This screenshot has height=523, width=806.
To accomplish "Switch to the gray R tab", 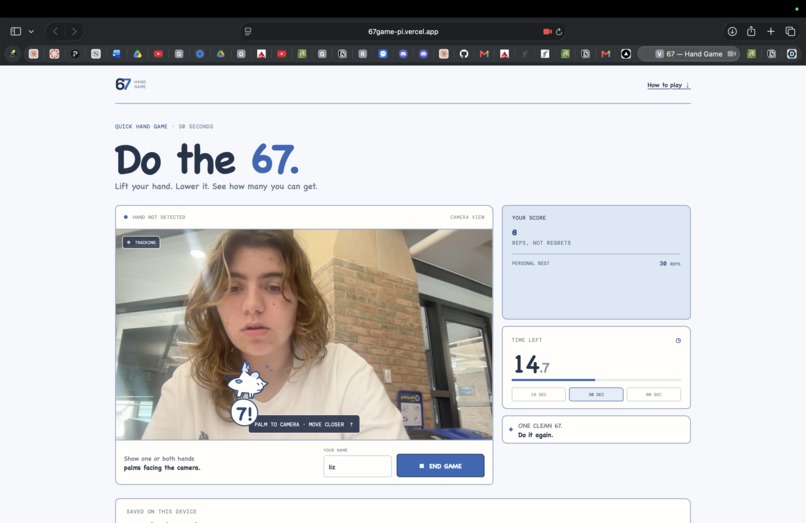I will pos(362,53).
